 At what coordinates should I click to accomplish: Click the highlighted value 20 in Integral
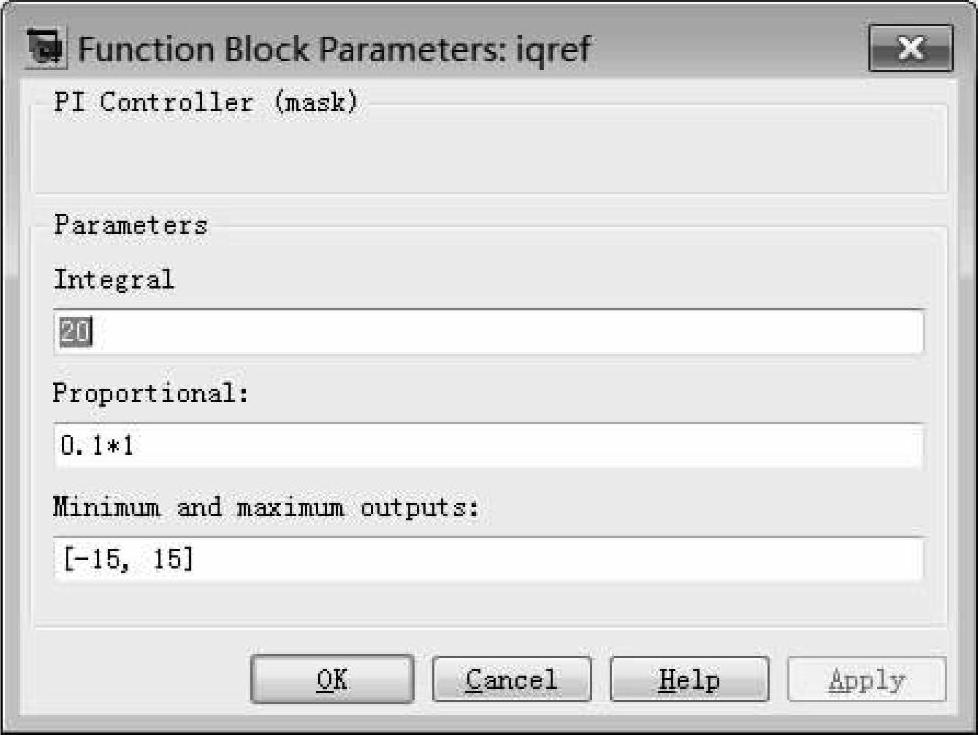(x=75, y=332)
